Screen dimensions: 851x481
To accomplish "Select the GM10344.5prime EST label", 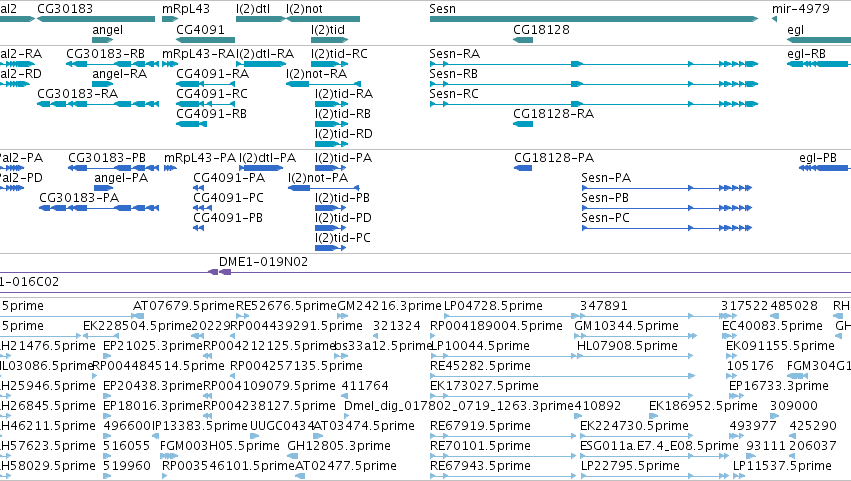I will (626, 326).
